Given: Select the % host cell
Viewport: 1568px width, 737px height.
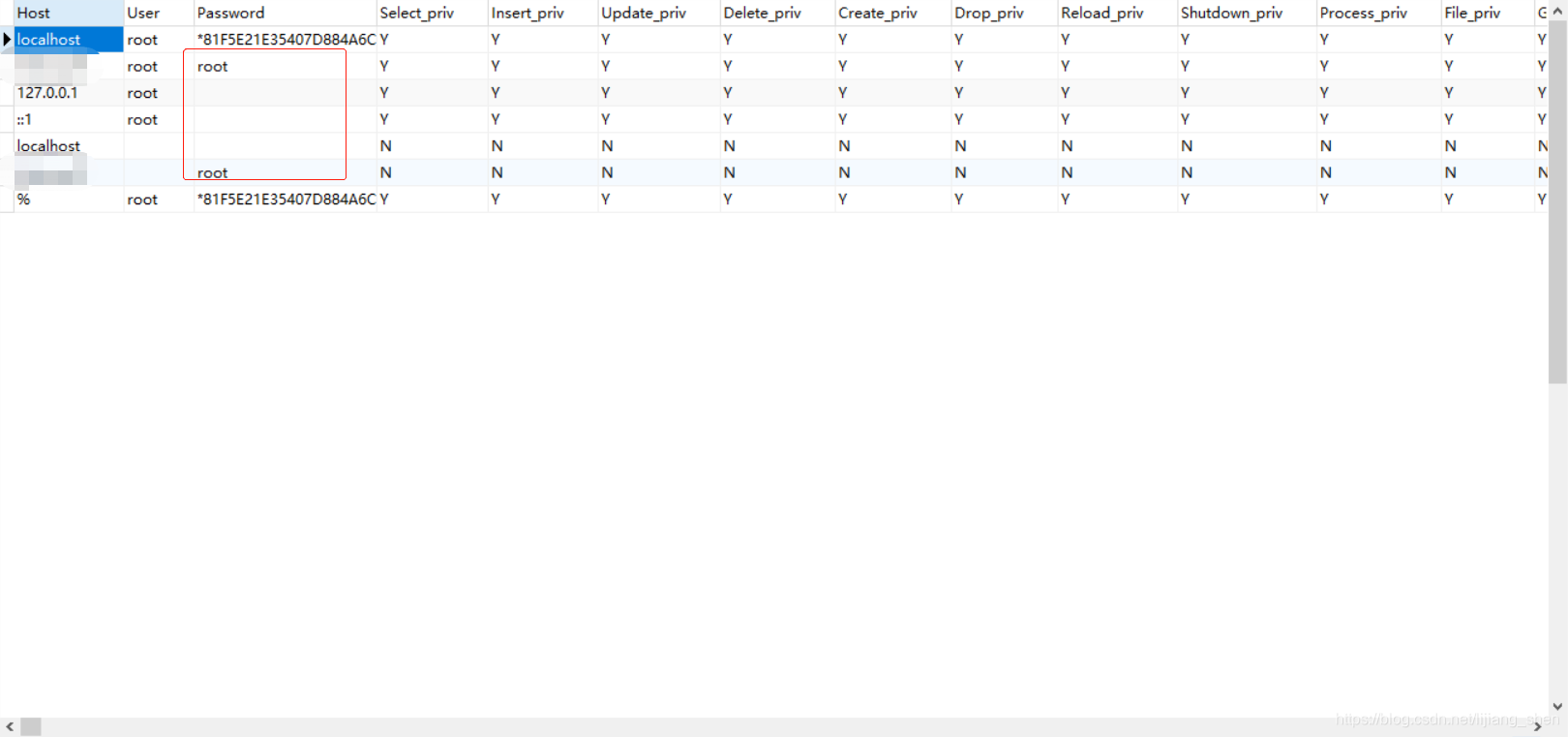Looking at the screenshot, I should (69, 200).
